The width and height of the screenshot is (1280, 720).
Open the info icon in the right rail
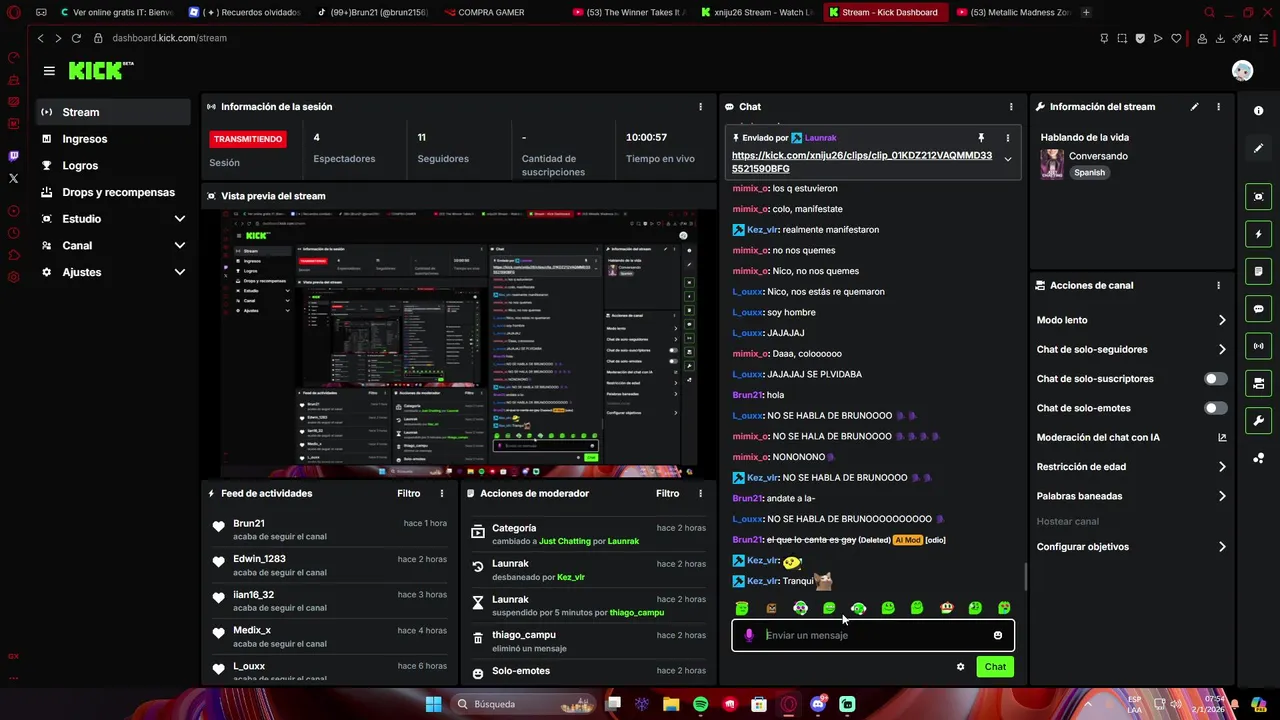[1258, 111]
